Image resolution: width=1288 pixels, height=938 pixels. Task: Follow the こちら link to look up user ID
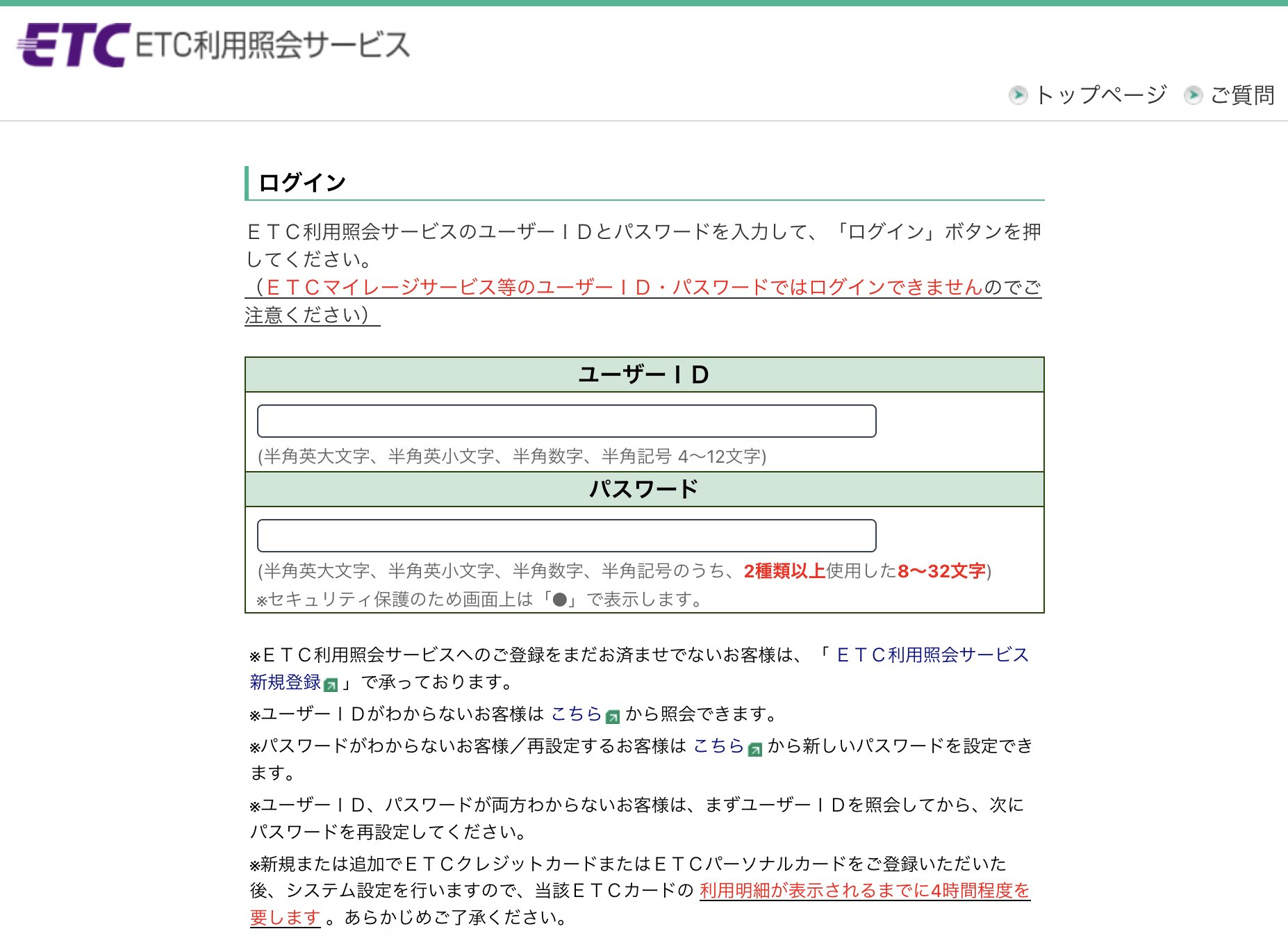[576, 714]
